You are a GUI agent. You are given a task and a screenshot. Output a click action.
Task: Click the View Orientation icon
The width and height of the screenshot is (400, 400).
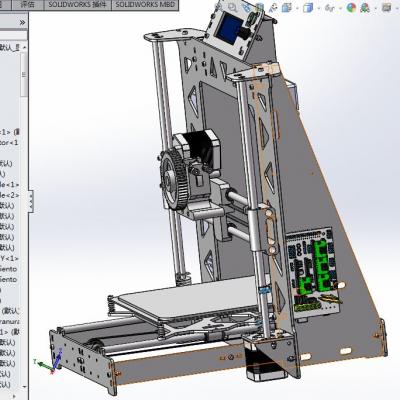tap(287, 7)
